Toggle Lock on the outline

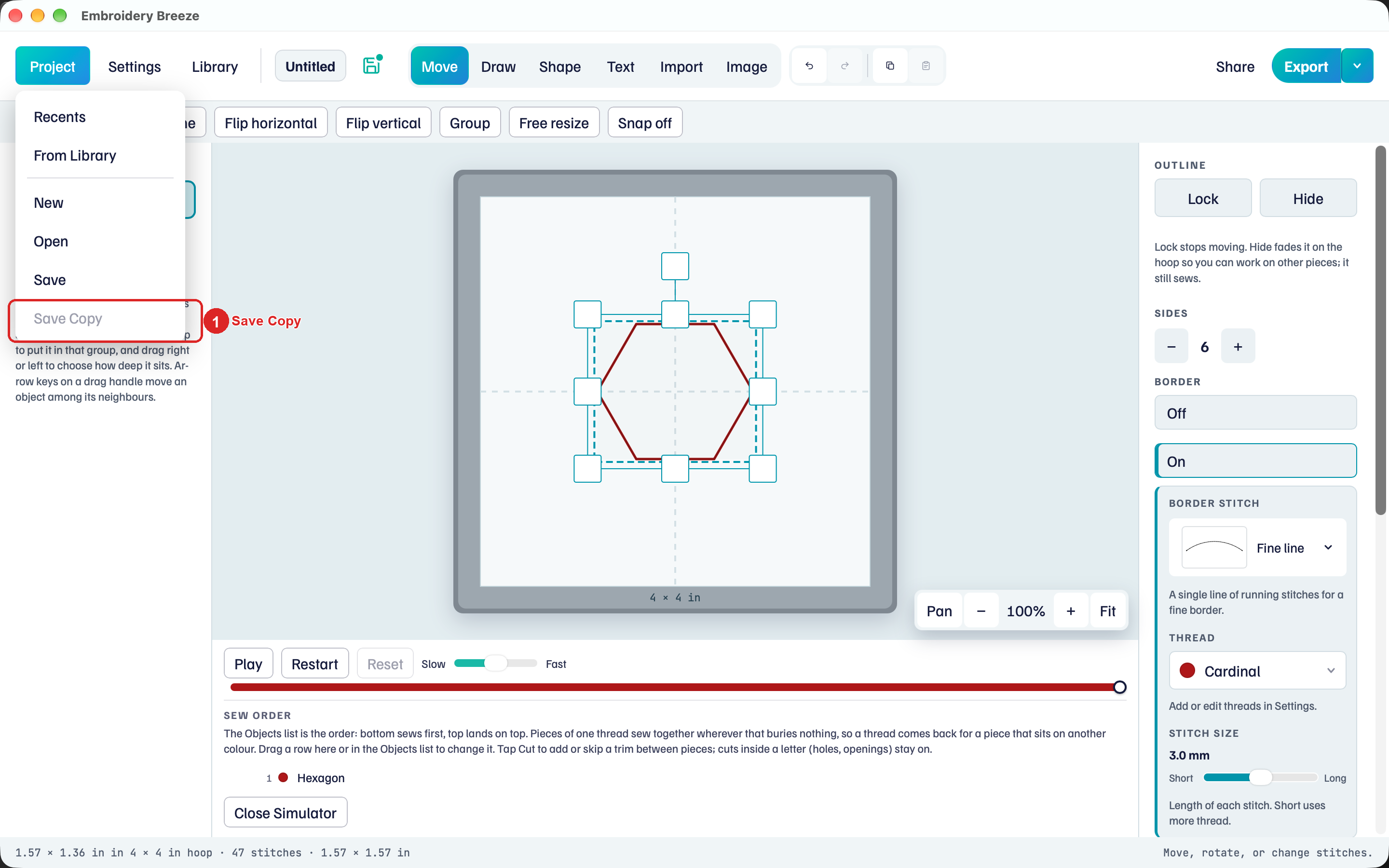tap(1203, 198)
